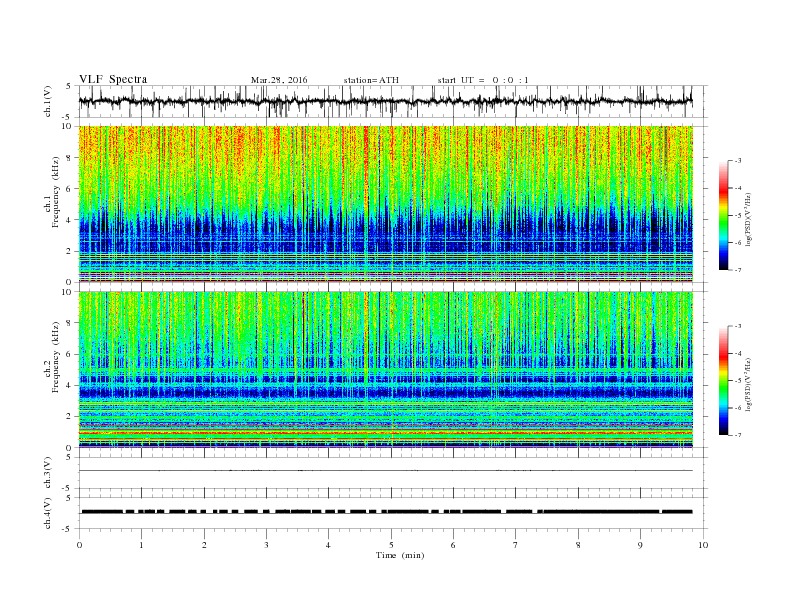This screenshot has height=612, width=792.
Task: Click the '-4' tick on ch.2 colorbar
Action: point(738,353)
